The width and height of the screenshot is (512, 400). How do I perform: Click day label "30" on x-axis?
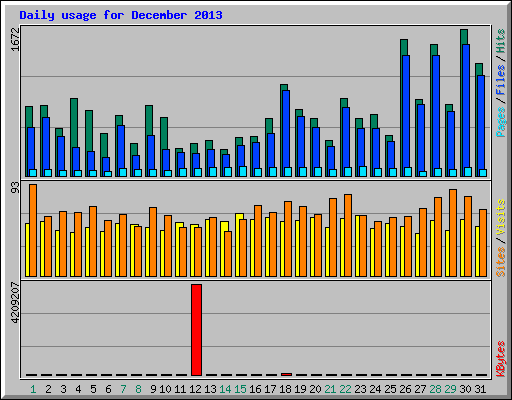tap(465, 389)
